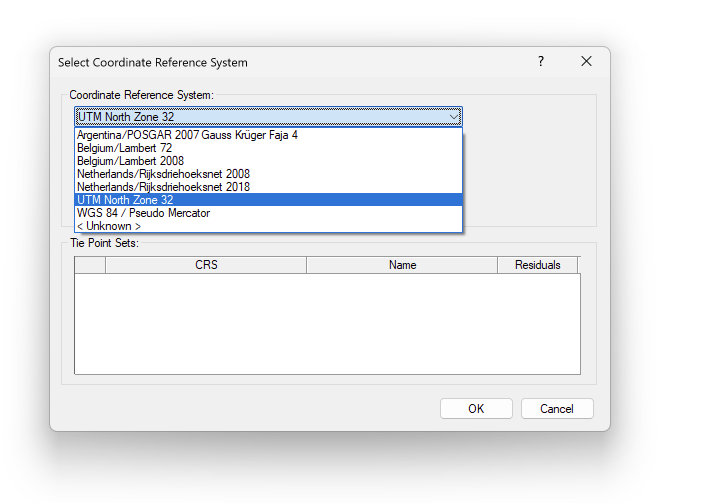The image size is (714, 503).
Task: Click the Name column header
Action: click(402, 265)
